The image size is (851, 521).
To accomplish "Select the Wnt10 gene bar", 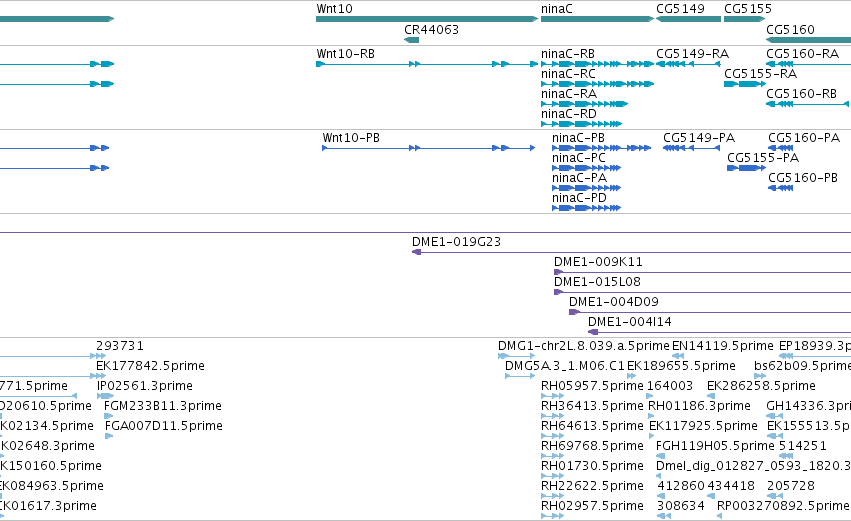I will [427, 19].
